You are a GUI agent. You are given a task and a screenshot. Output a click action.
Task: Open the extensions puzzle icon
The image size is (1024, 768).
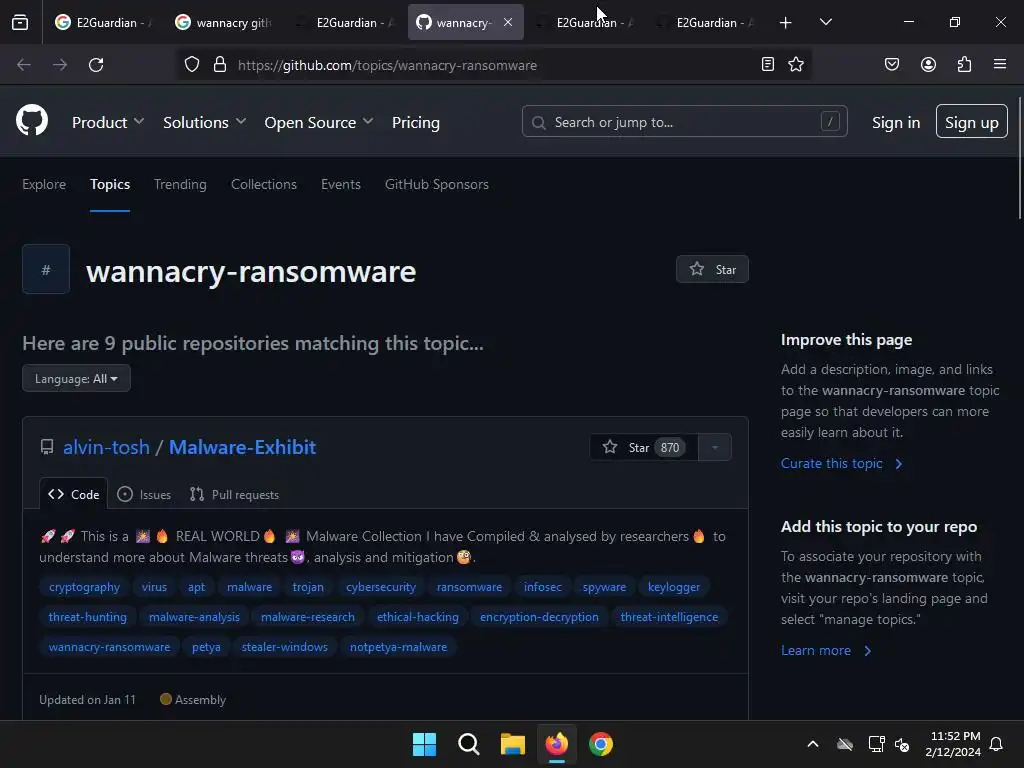pos(964,64)
